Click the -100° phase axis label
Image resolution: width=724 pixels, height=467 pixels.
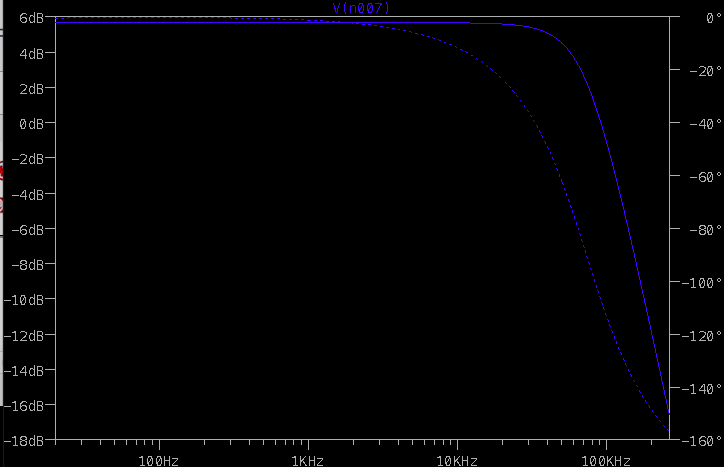(x=702, y=283)
